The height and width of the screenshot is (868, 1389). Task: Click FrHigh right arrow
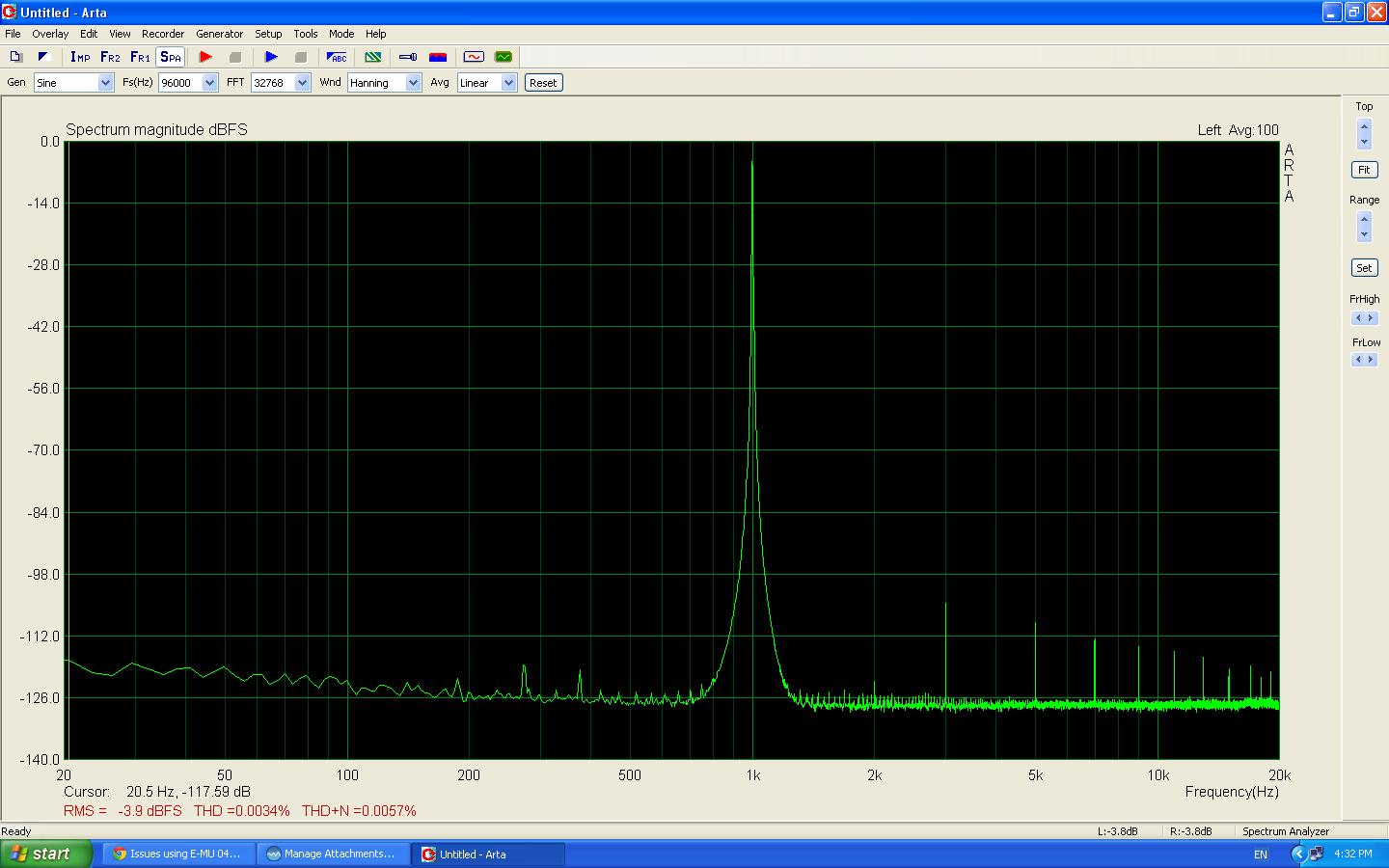click(1371, 318)
